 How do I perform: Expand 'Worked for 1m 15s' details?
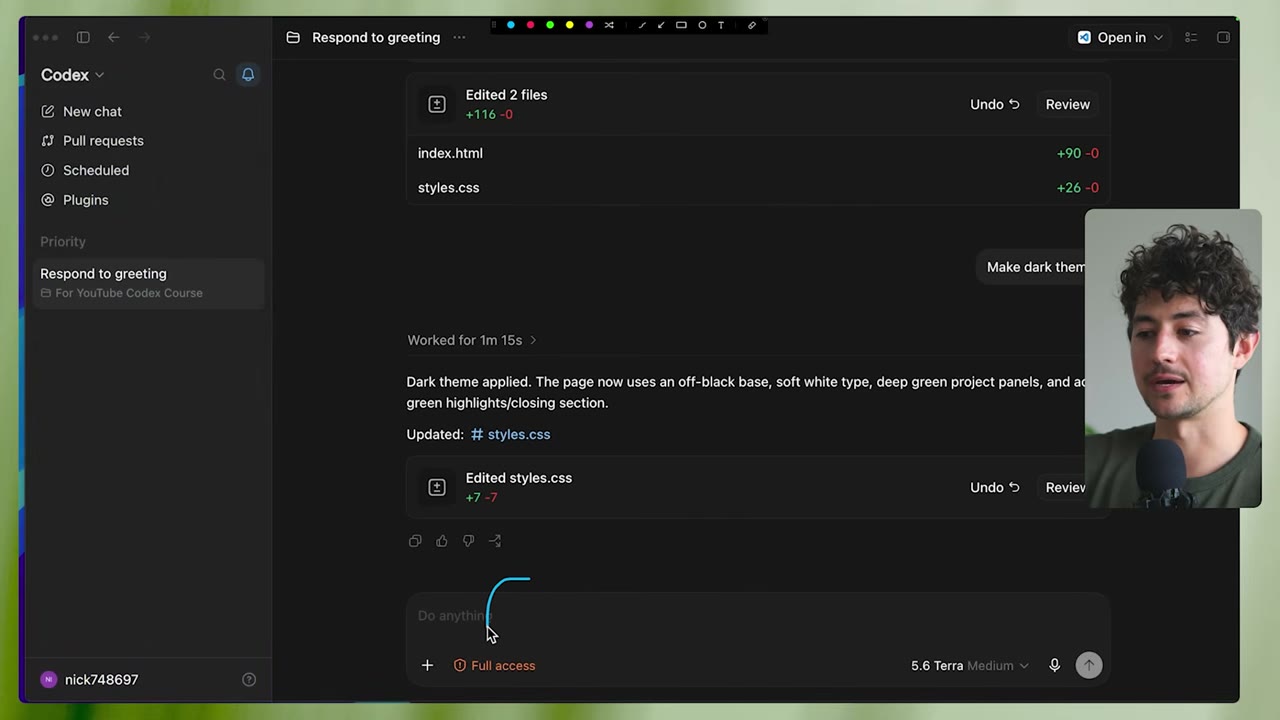click(x=472, y=340)
